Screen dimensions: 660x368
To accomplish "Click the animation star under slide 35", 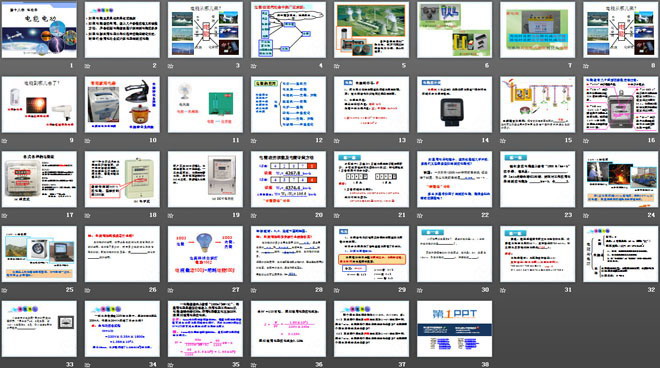I will [x=171, y=365].
